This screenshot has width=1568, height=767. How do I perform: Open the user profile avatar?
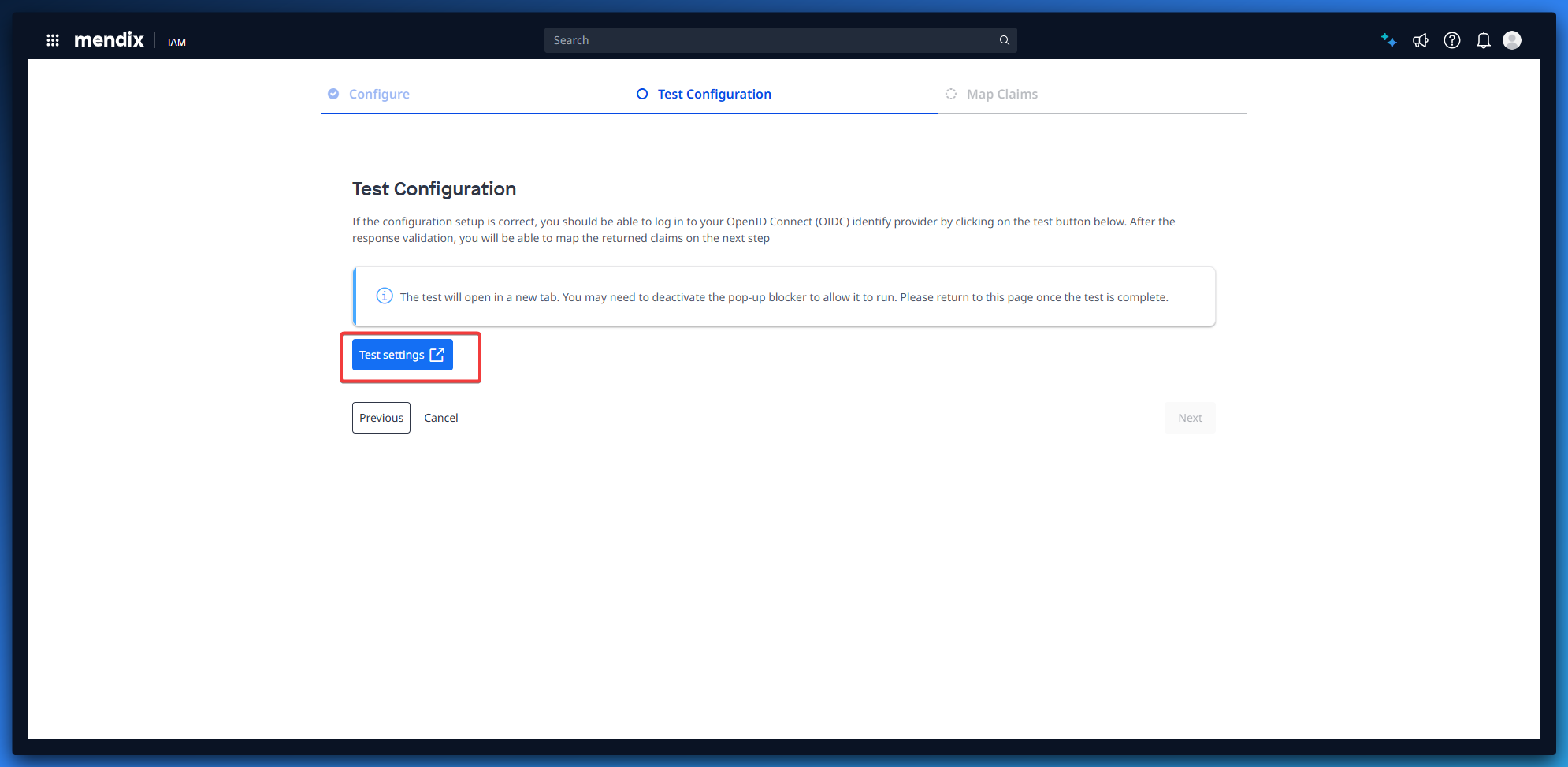click(1511, 40)
